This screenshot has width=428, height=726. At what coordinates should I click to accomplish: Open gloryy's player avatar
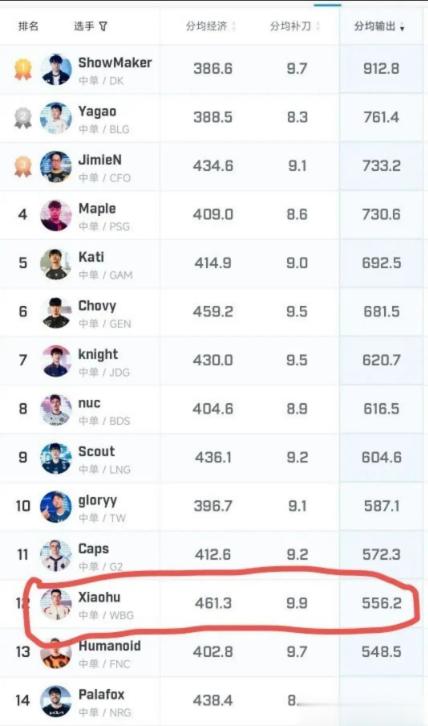click(x=56, y=507)
